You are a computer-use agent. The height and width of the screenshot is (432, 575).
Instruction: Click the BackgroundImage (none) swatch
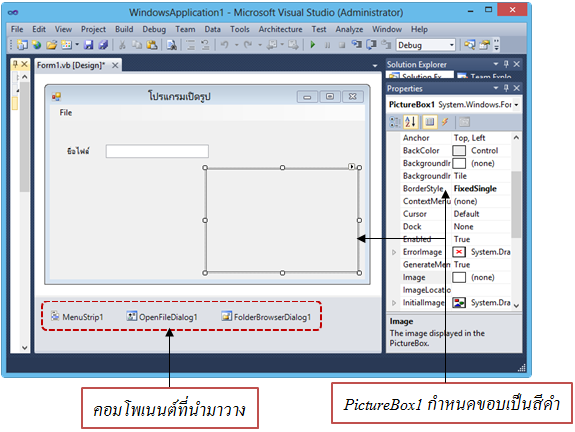(459, 163)
